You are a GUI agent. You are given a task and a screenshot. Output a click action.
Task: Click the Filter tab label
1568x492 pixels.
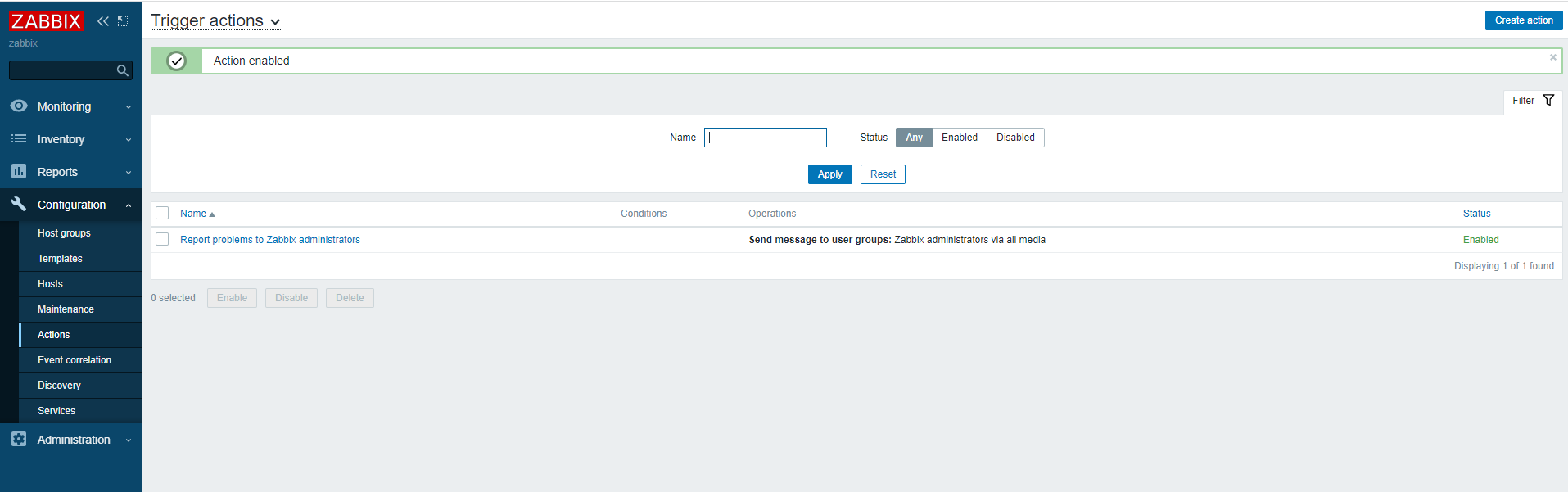1523,101
